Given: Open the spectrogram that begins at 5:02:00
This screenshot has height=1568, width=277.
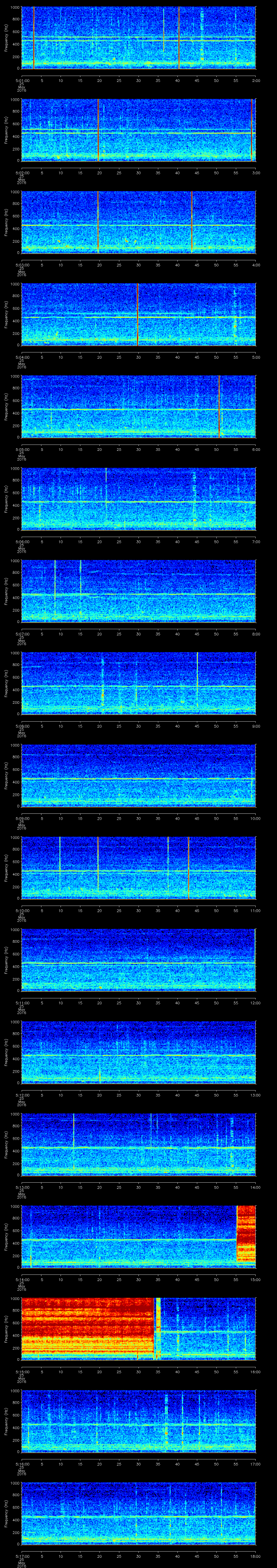Looking at the screenshot, I should [138, 130].
